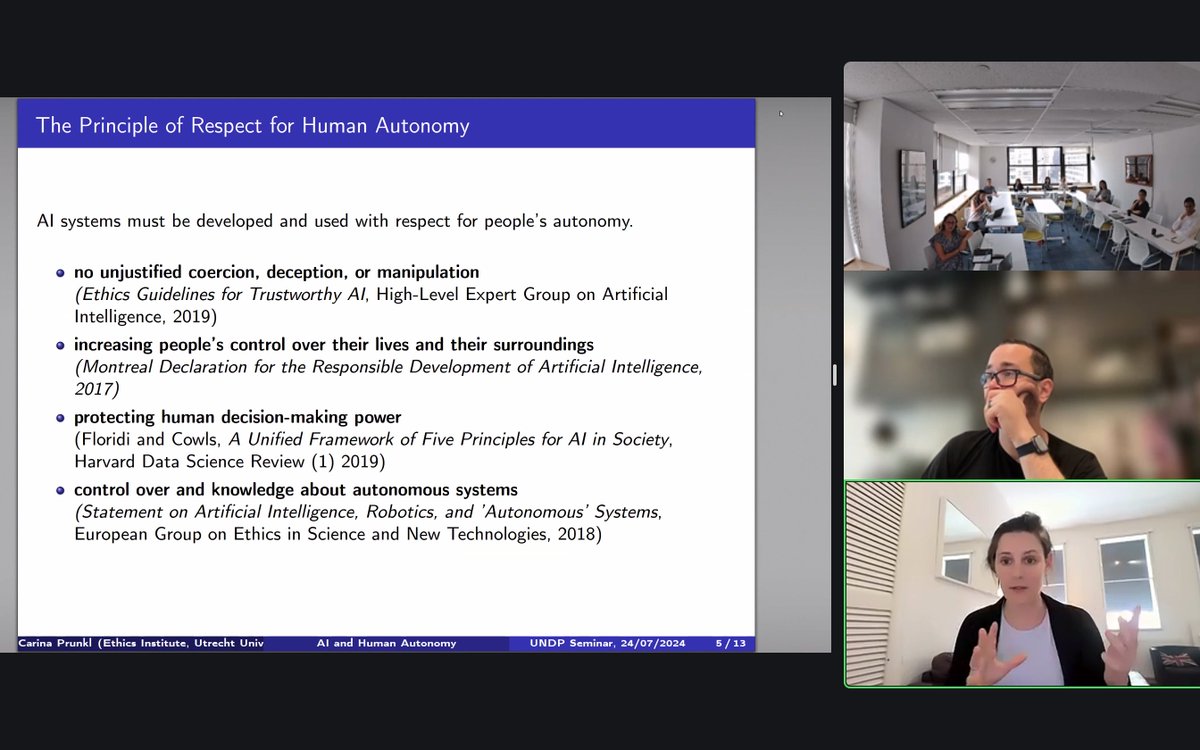
Task: Click footer 'UNDP Seminar, 24/07/2024'
Action: click(x=608, y=643)
